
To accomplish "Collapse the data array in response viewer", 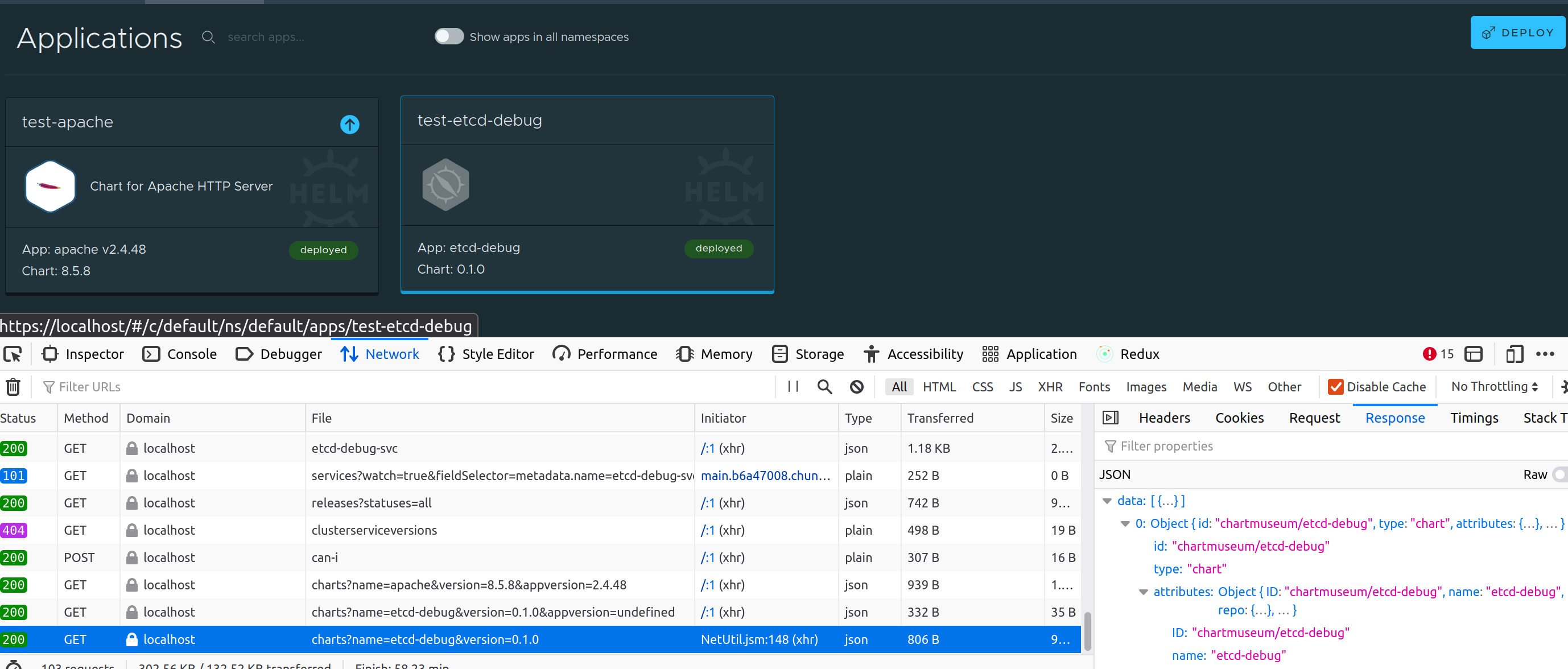I will click(1107, 501).
